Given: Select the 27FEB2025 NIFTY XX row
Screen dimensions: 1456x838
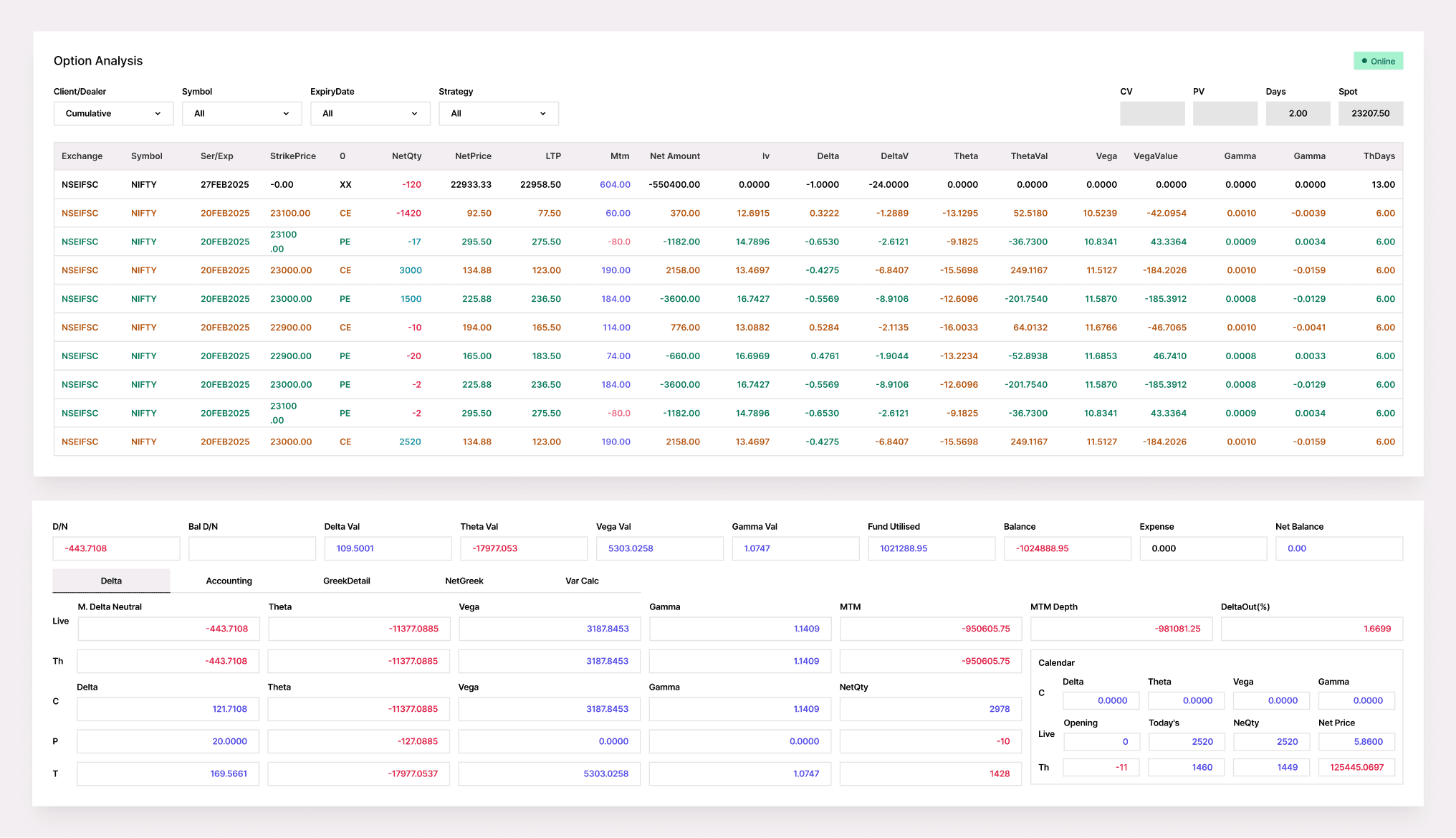Looking at the screenshot, I should (x=728, y=184).
